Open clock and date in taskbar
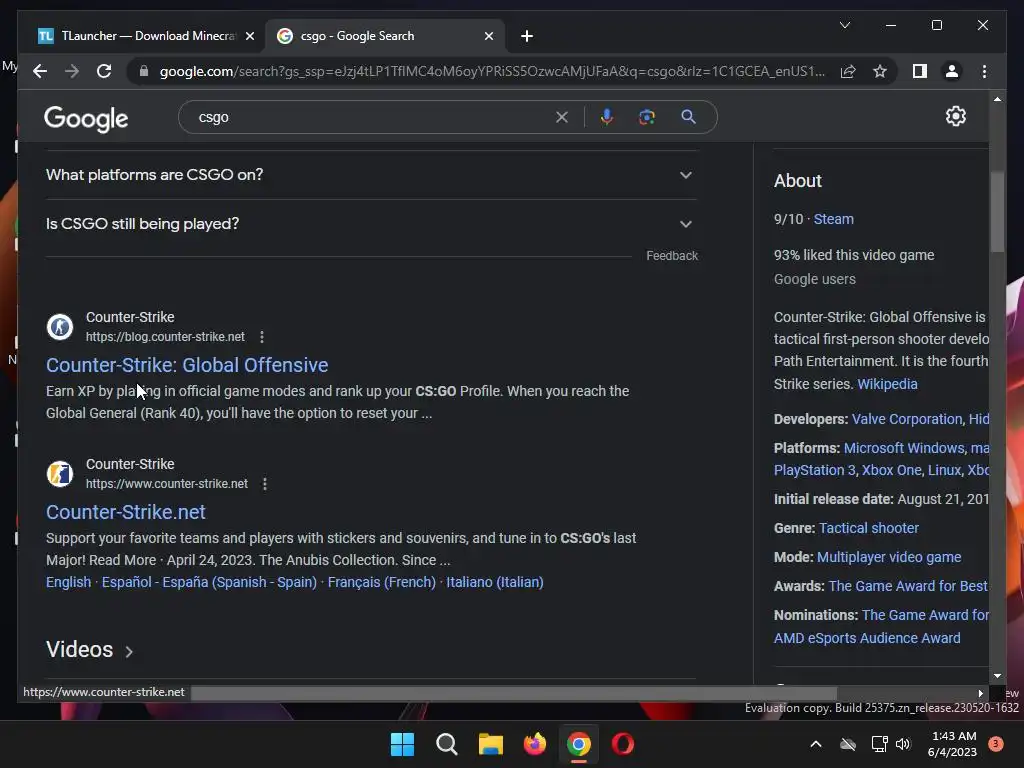 [x=952, y=744]
